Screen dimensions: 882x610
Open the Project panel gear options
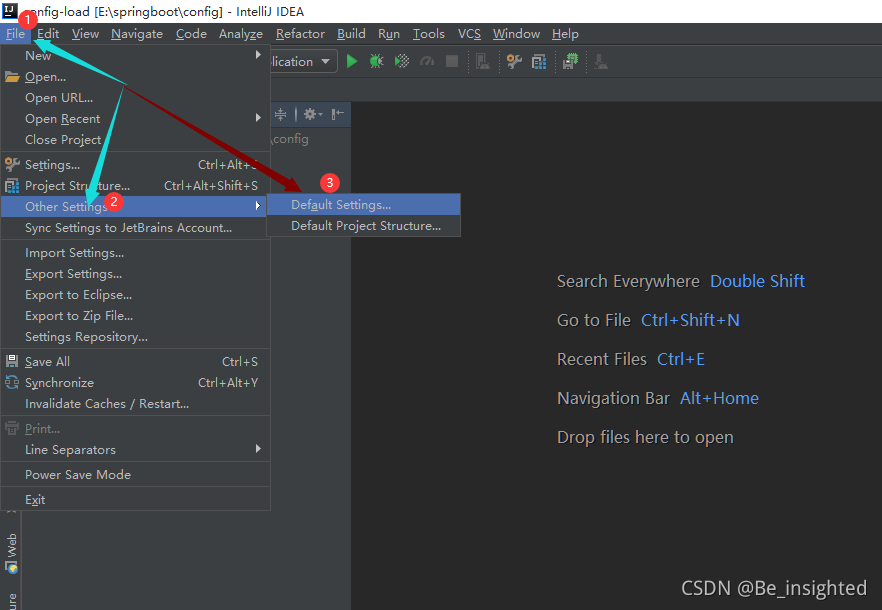(x=313, y=115)
